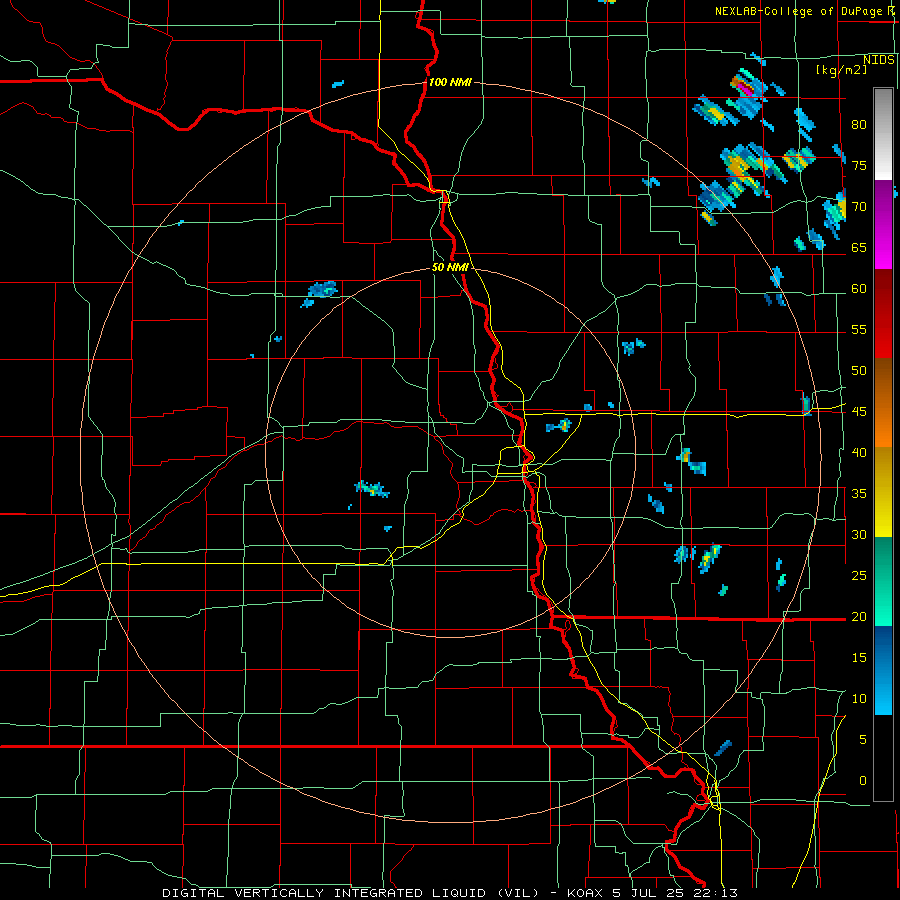Click the 'NIDS' label
900x900 pixels.
(879, 60)
